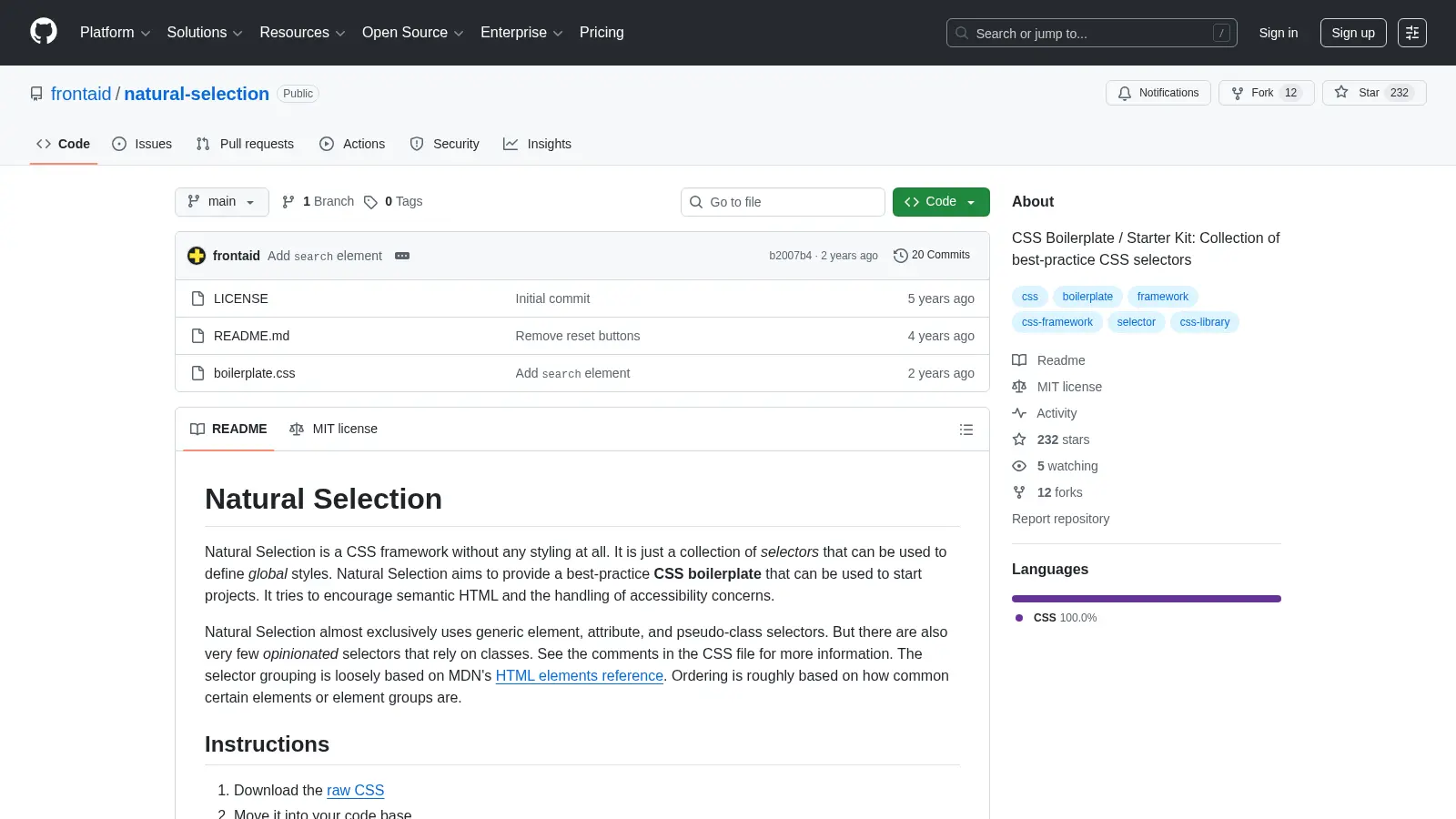Screen dimensions: 1456x819
Task: Open the raw CSS link
Action: coord(355,791)
